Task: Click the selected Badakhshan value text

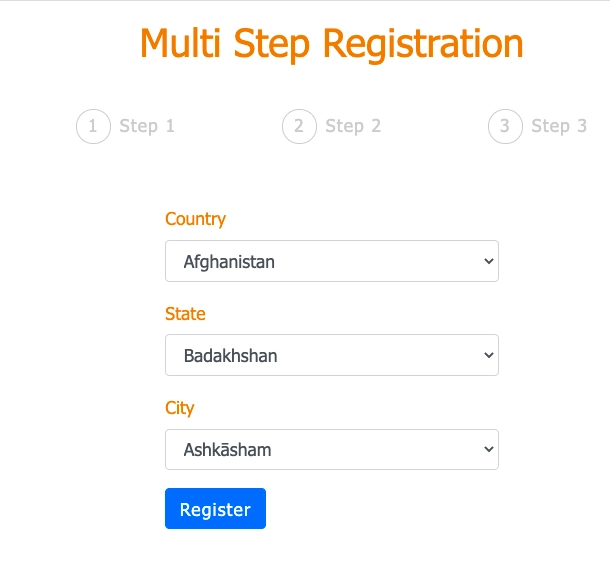Action: pos(230,356)
